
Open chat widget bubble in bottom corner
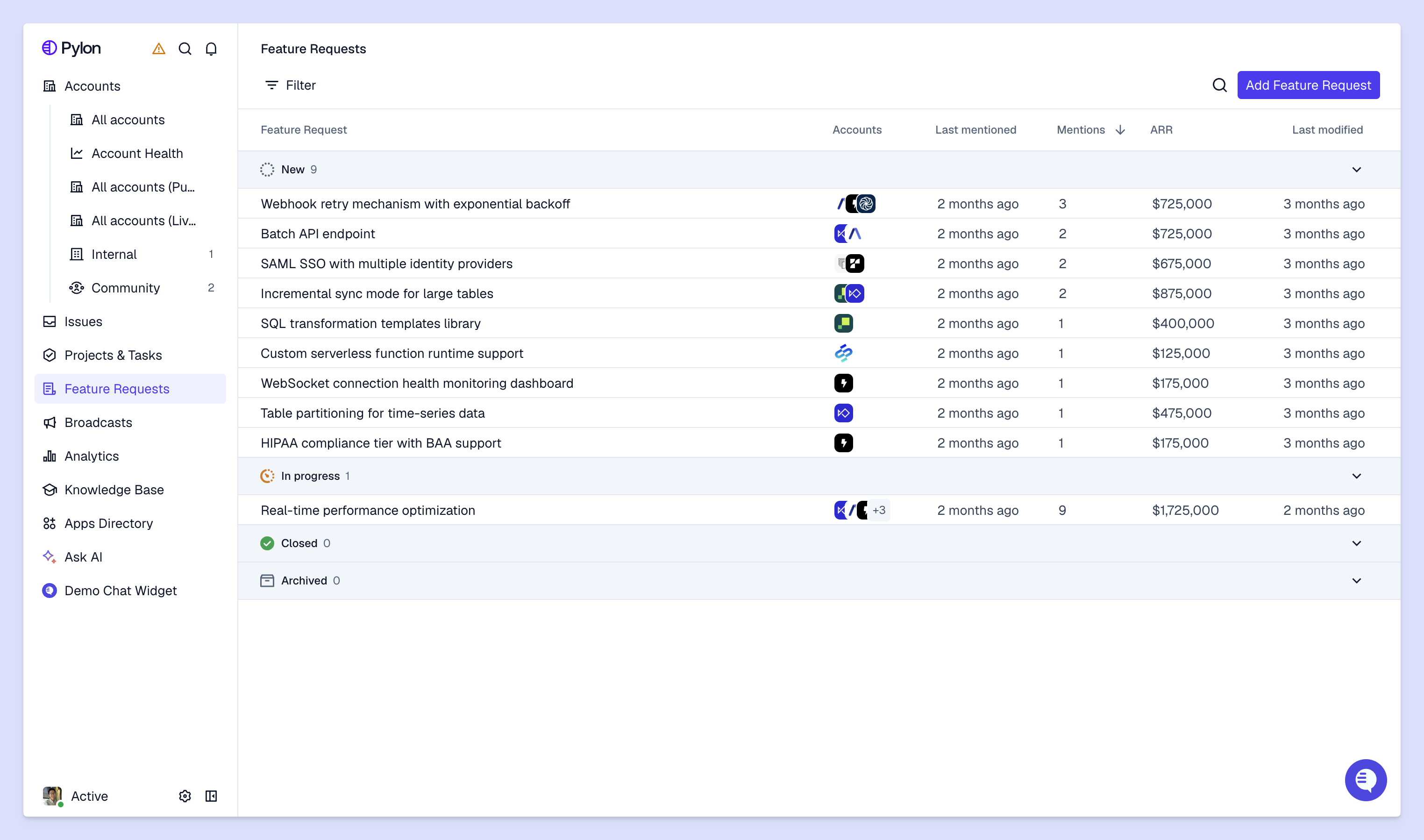pyautogui.click(x=1365, y=780)
